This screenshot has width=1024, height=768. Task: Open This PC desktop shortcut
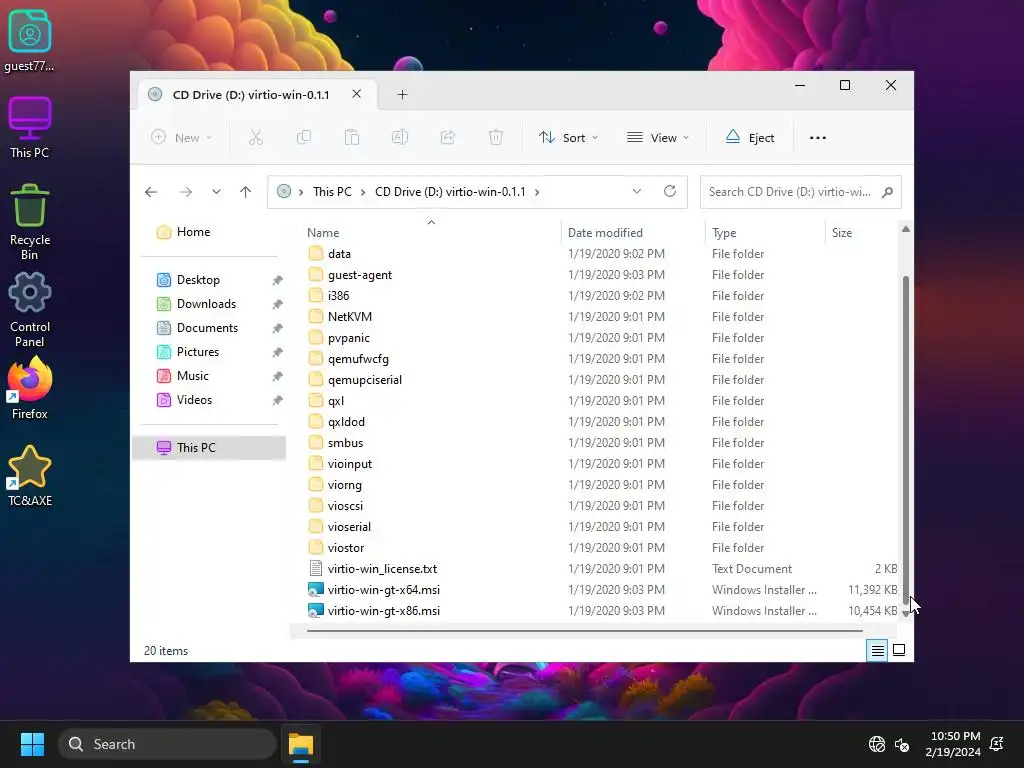(29, 128)
